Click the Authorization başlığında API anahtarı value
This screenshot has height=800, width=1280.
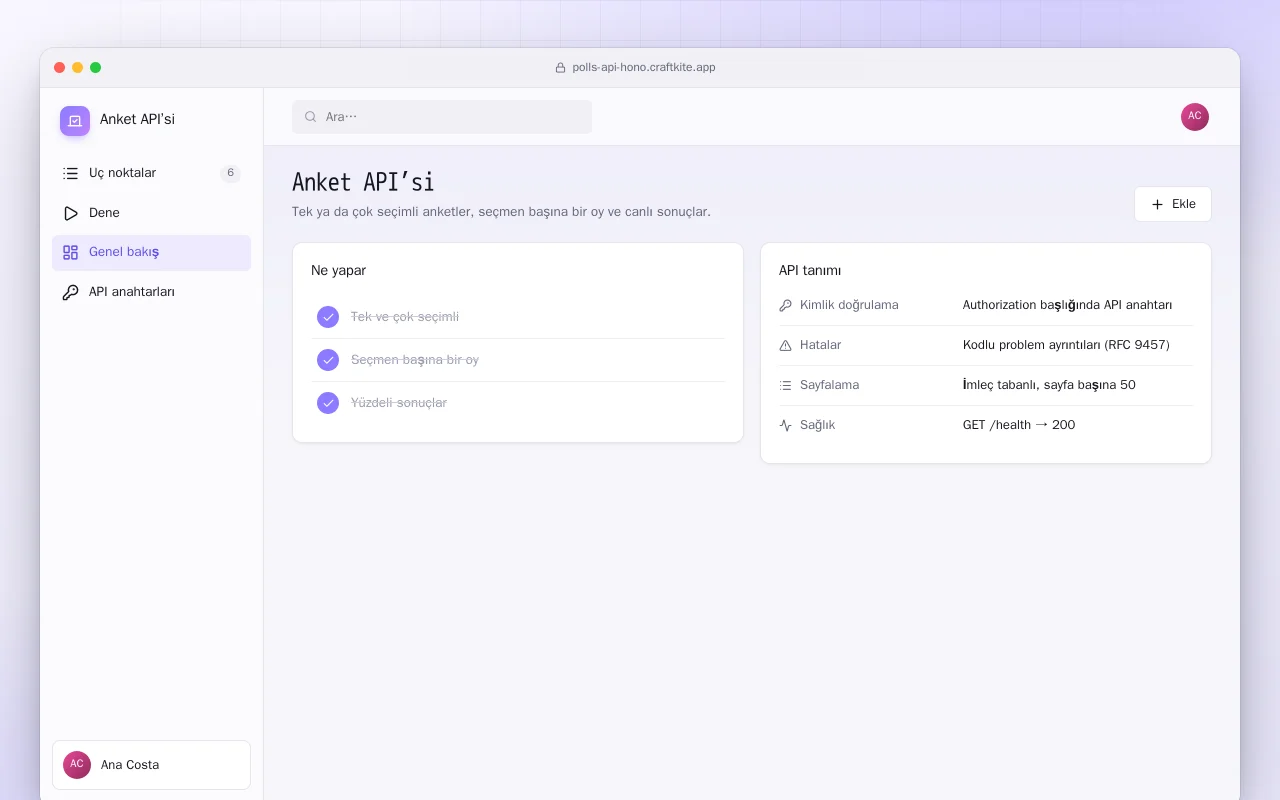tap(1067, 305)
